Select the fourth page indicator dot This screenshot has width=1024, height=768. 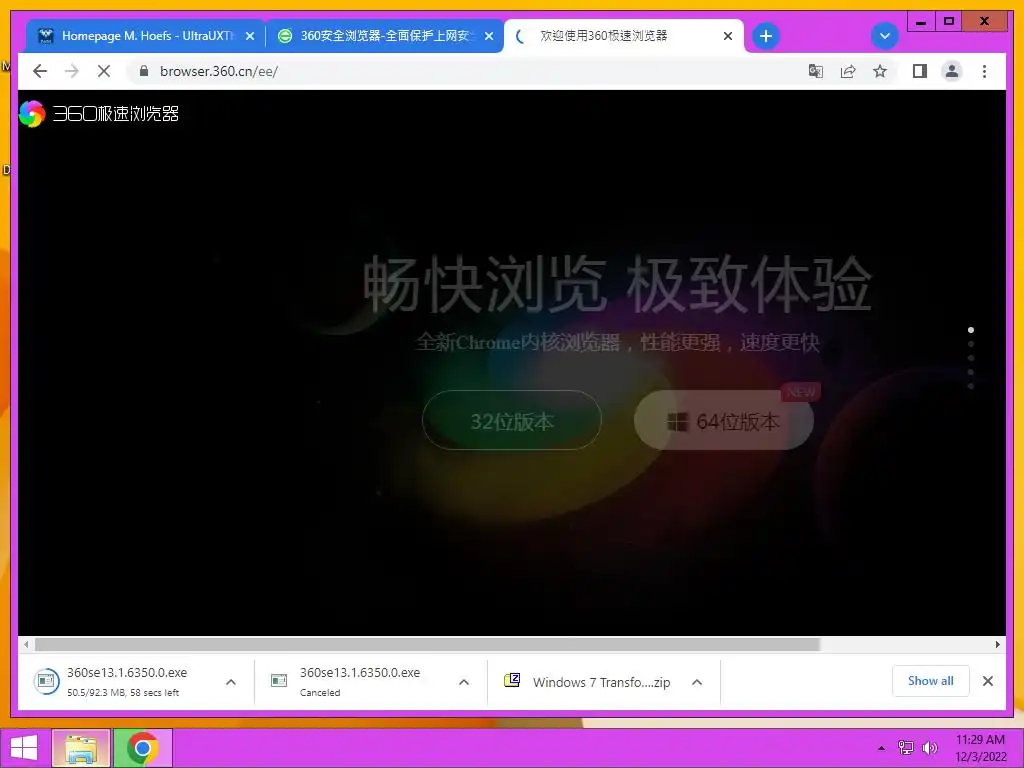[971, 372]
